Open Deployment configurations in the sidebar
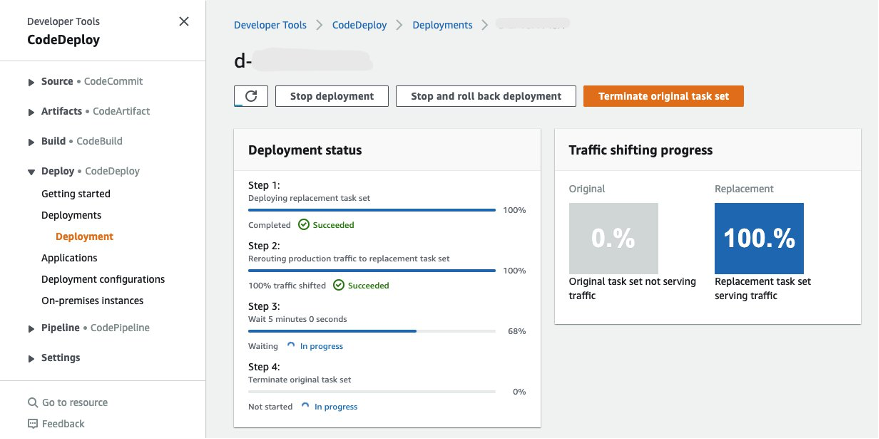Screen dimensions: 879x439 click(x=103, y=279)
